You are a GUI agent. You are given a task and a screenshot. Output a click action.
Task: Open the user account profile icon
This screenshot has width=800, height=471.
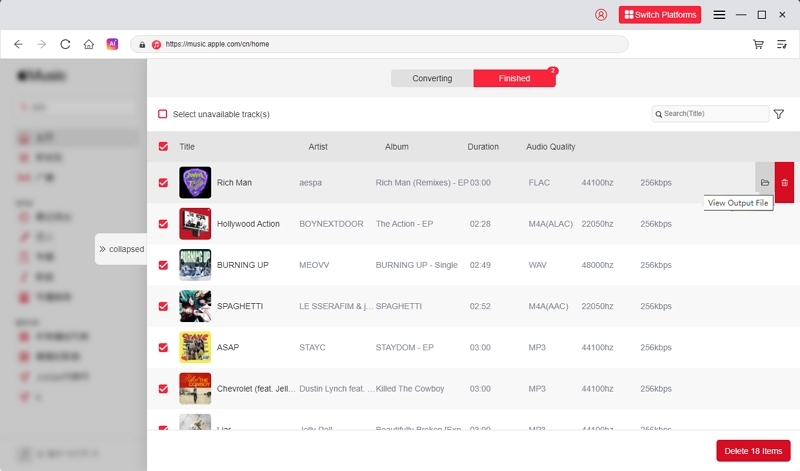coord(601,15)
